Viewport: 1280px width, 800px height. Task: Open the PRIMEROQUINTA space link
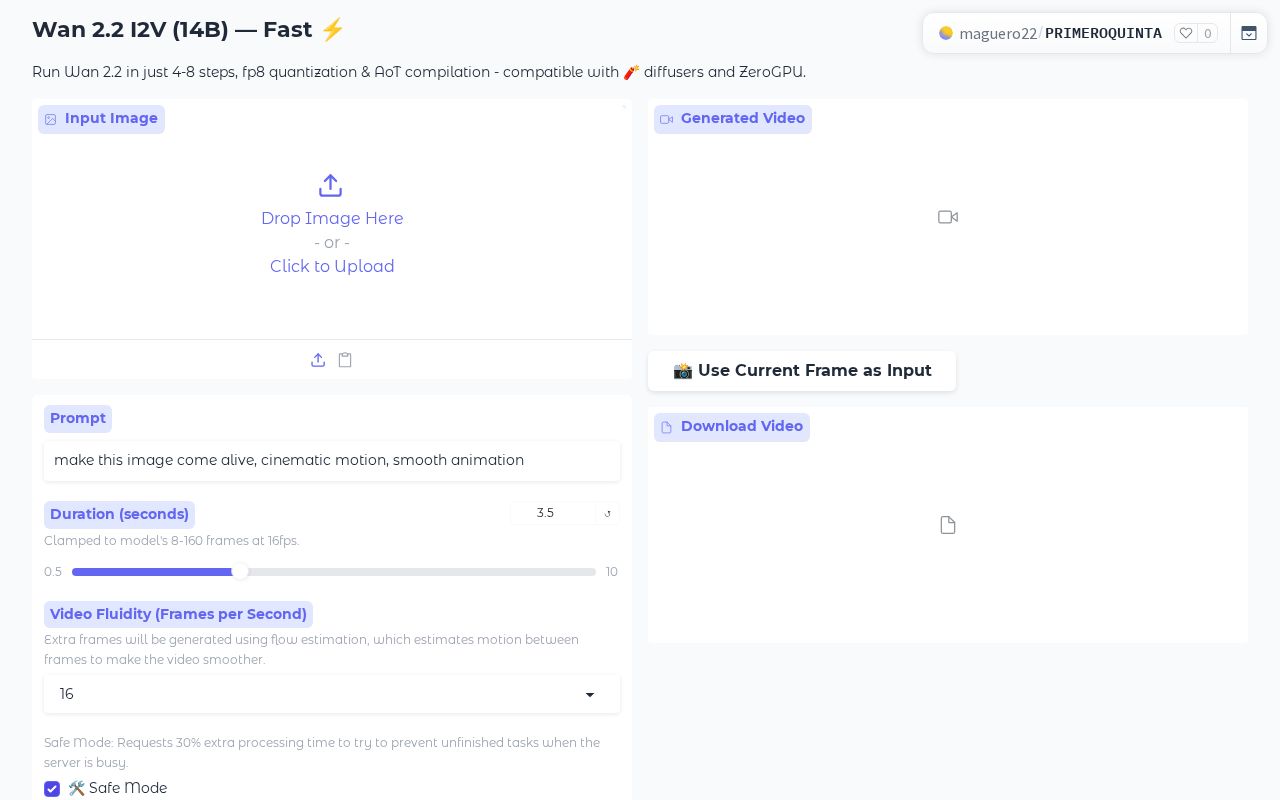pos(1103,33)
